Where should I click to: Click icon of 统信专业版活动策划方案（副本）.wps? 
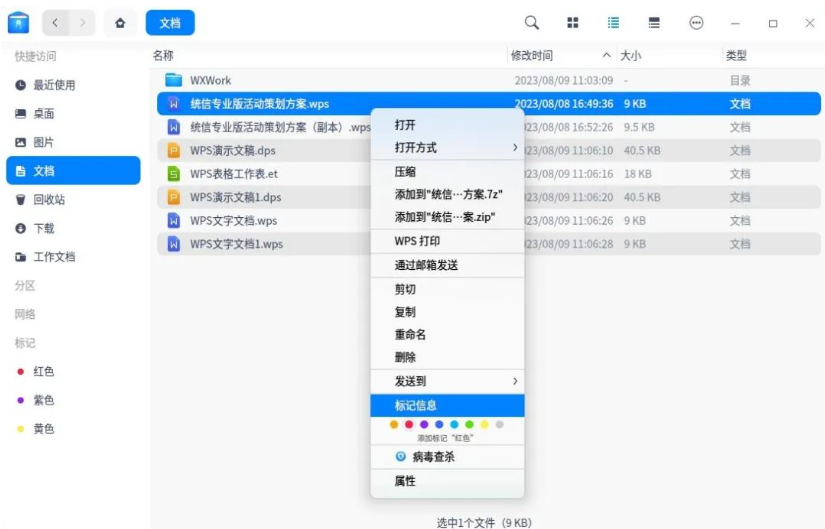(x=174, y=127)
